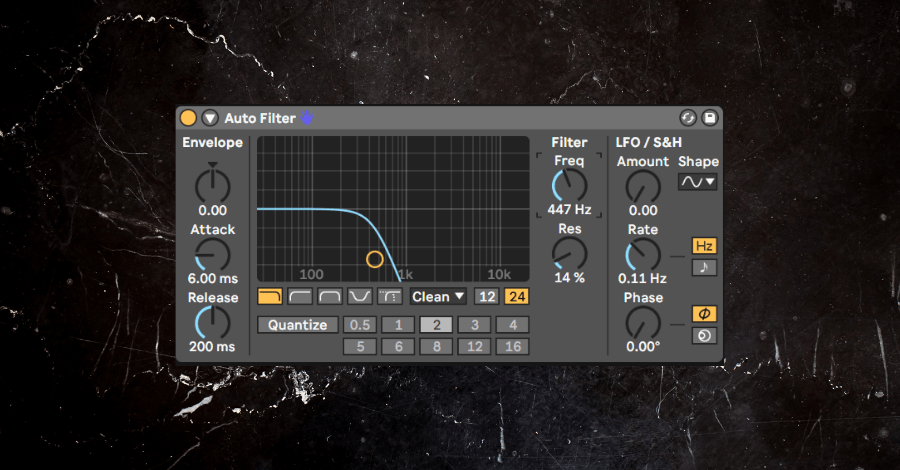Click the 200 ms release value
The width and height of the screenshot is (900, 470).
pyautogui.click(x=212, y=347)
